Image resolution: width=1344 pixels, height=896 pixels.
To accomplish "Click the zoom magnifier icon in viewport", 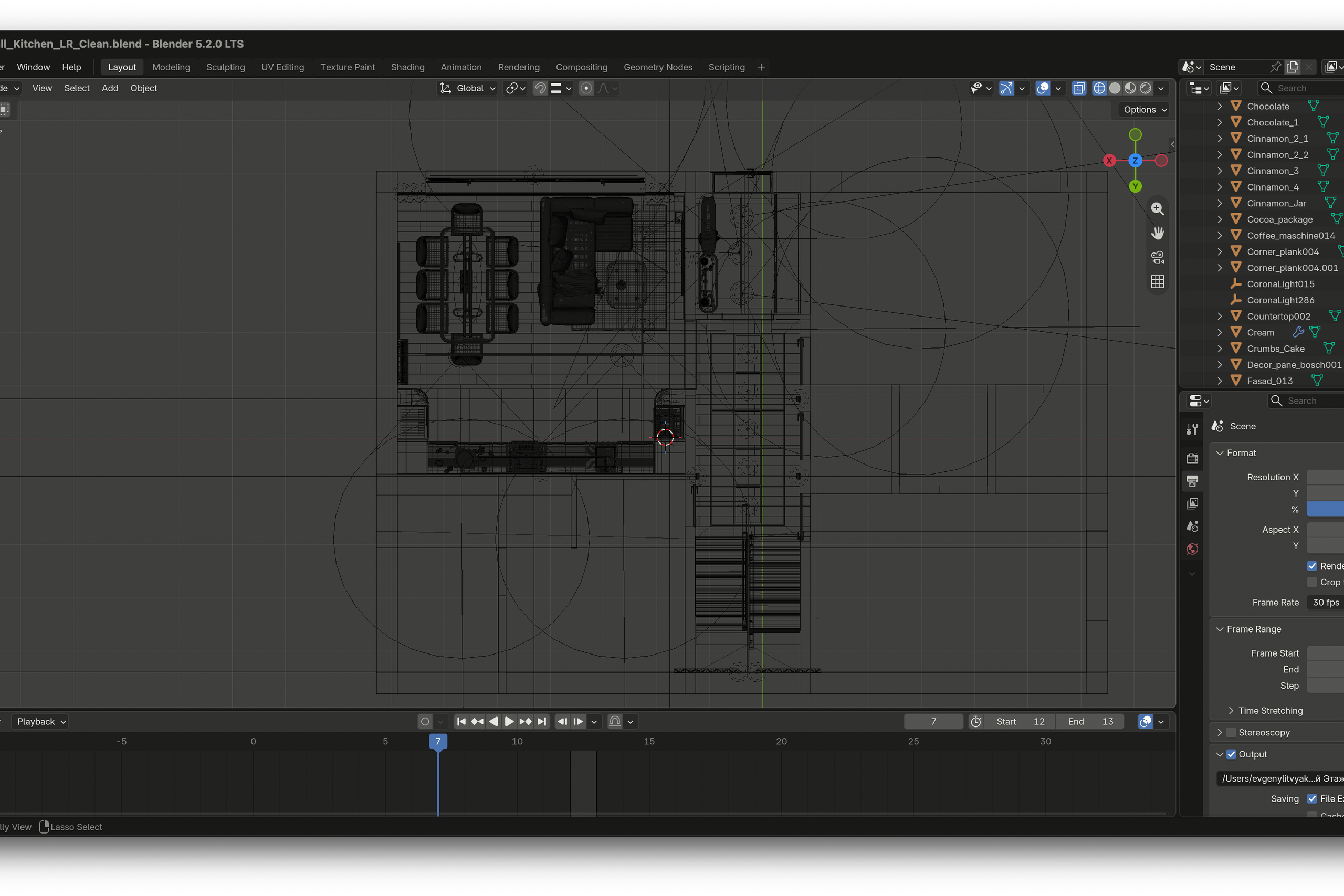I will 1157,209.
